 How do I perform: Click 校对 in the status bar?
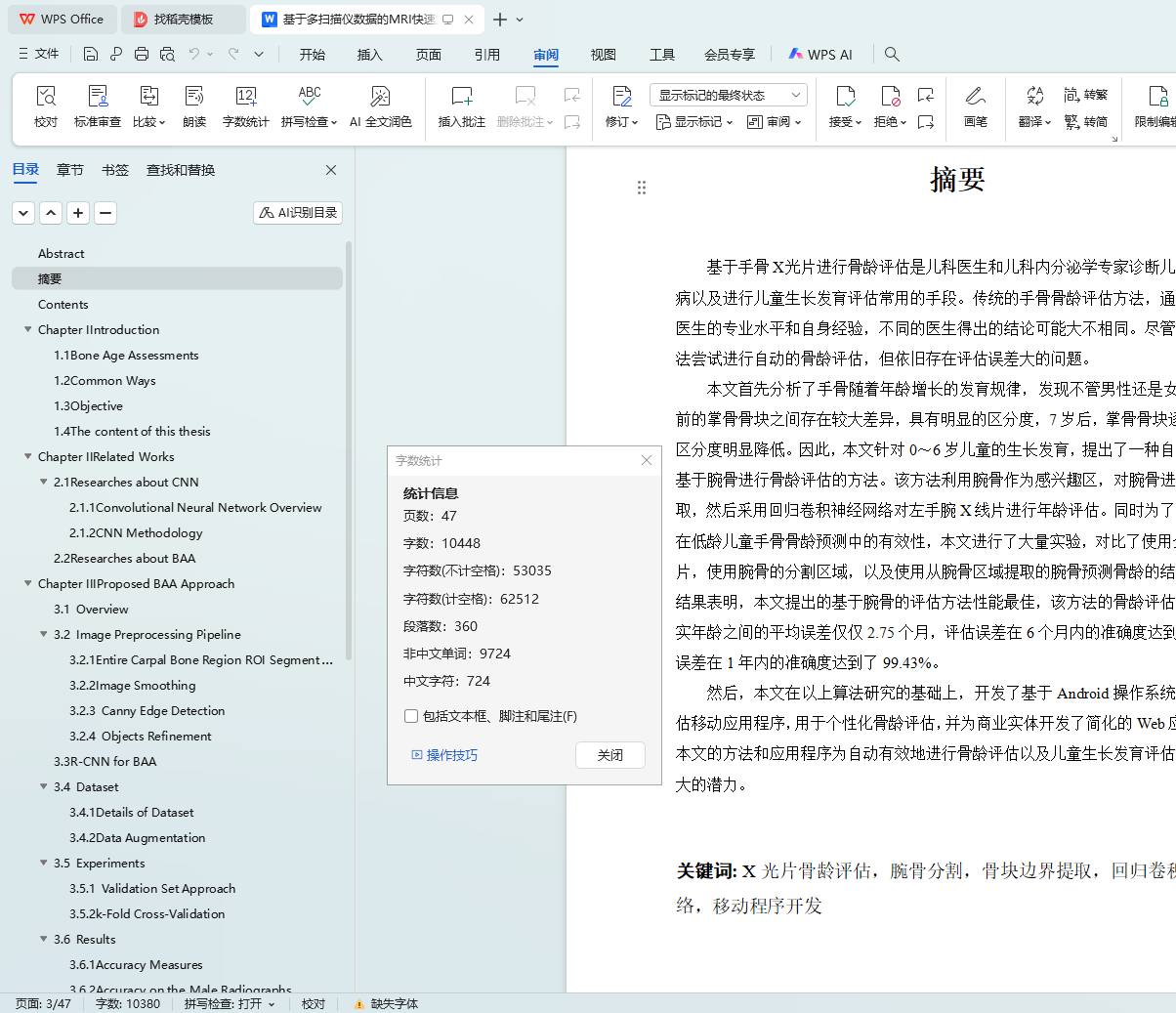314,1003
